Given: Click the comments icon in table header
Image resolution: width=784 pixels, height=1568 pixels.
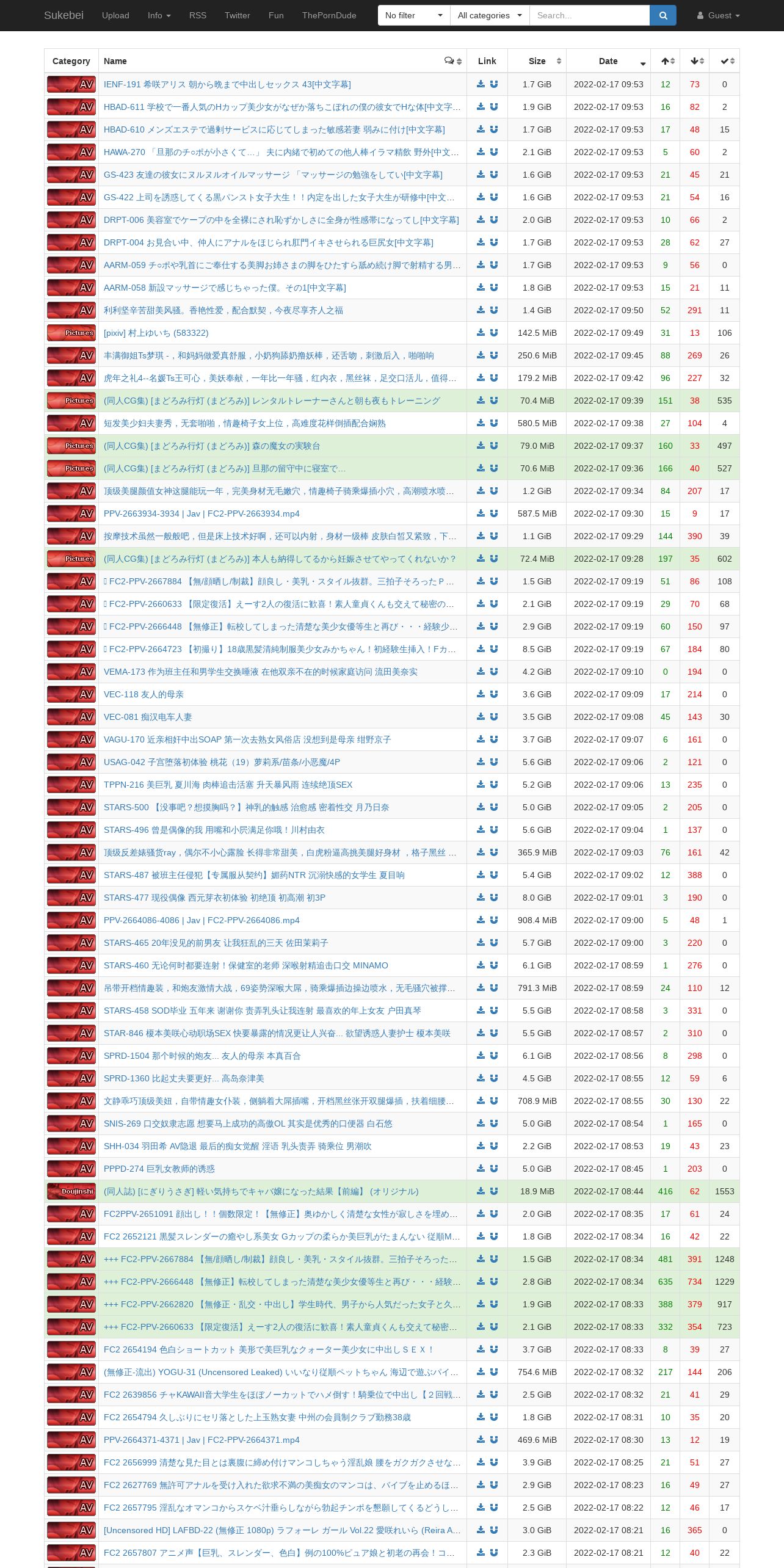Looking at the screenshot, I should (449, 61).
